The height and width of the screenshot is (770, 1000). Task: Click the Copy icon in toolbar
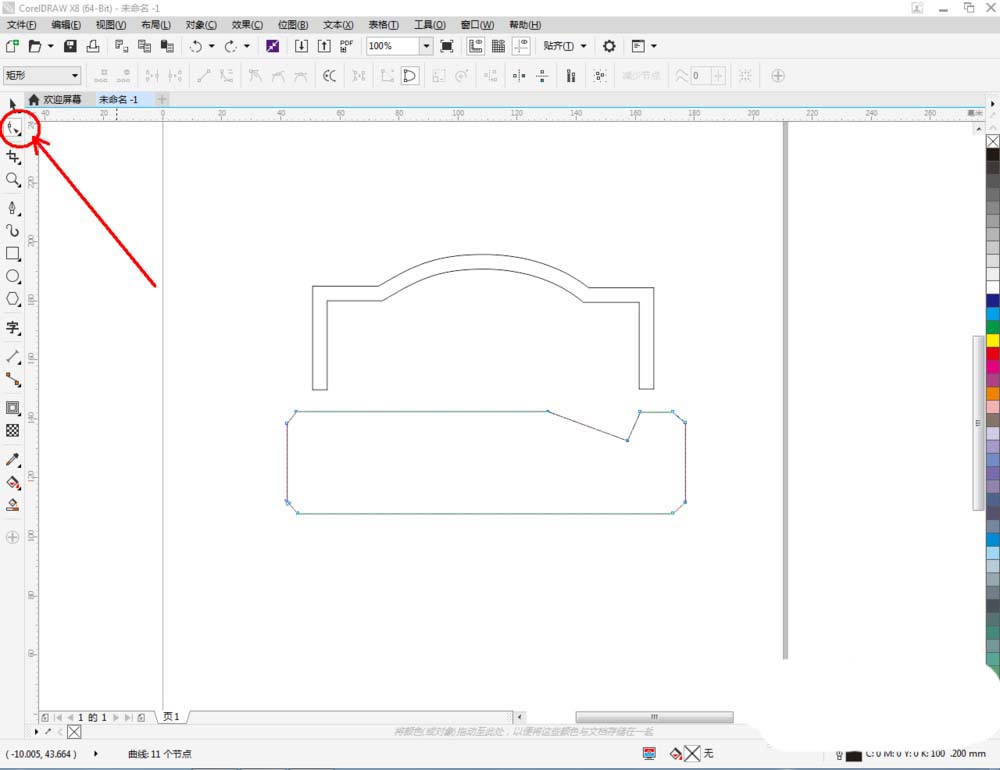point(144,46)
